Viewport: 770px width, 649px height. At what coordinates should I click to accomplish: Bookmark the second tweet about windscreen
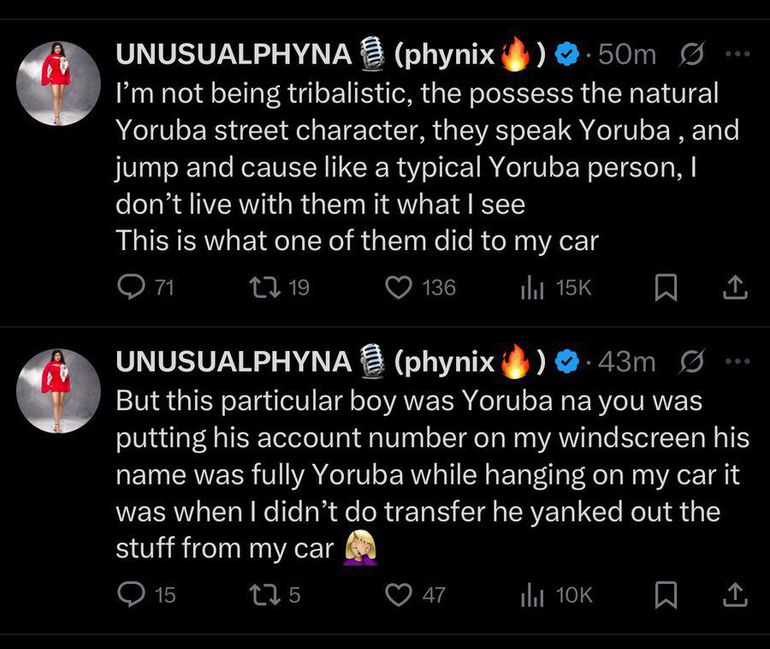coord(664,595)
